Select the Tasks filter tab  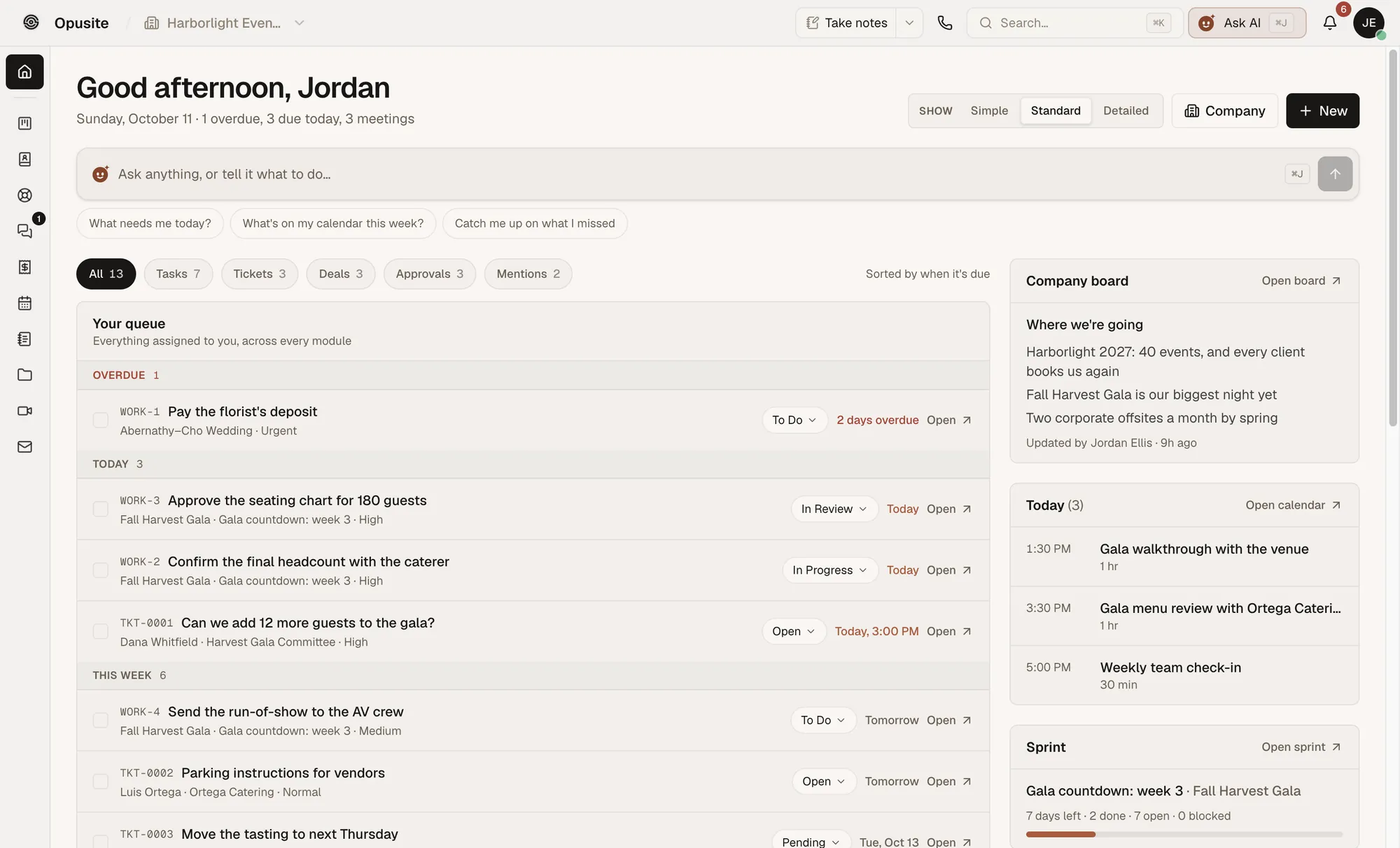point(178,274)
